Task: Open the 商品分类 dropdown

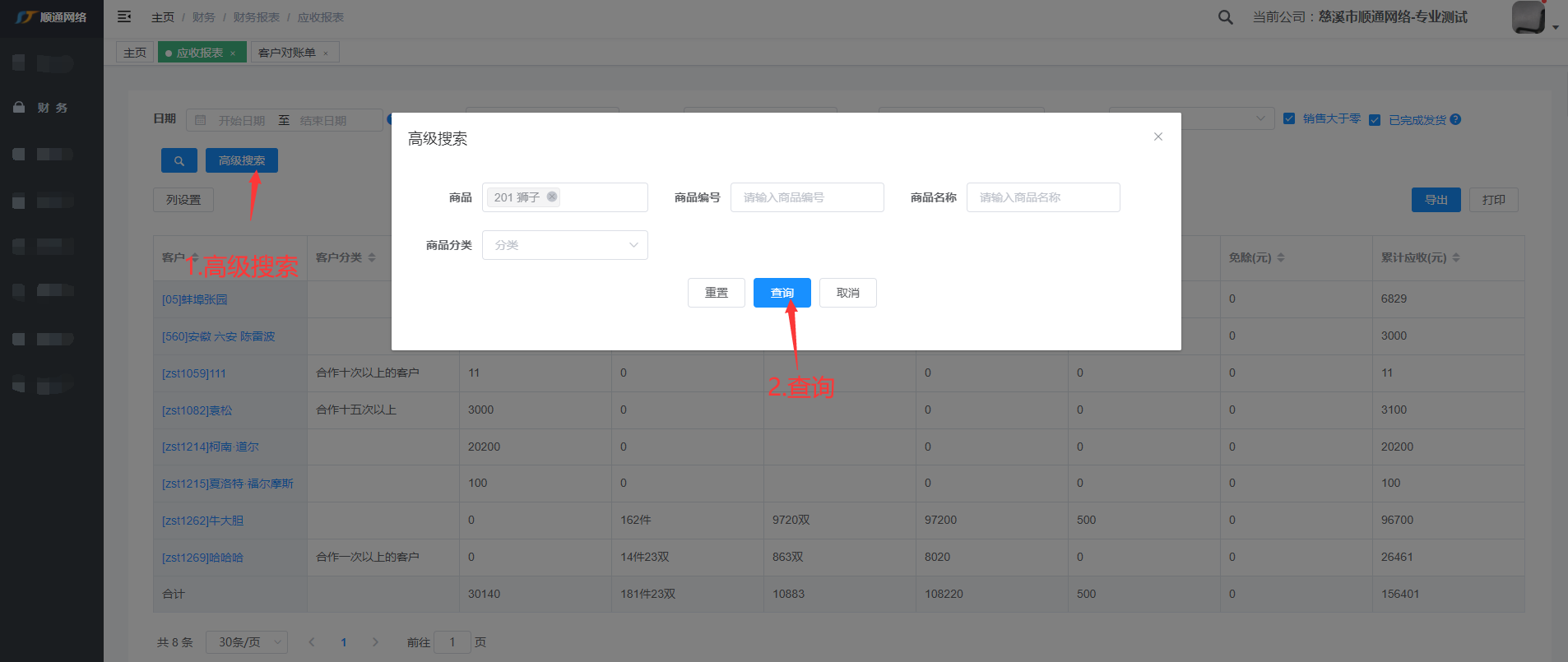Action: click(x=564, y=245)
